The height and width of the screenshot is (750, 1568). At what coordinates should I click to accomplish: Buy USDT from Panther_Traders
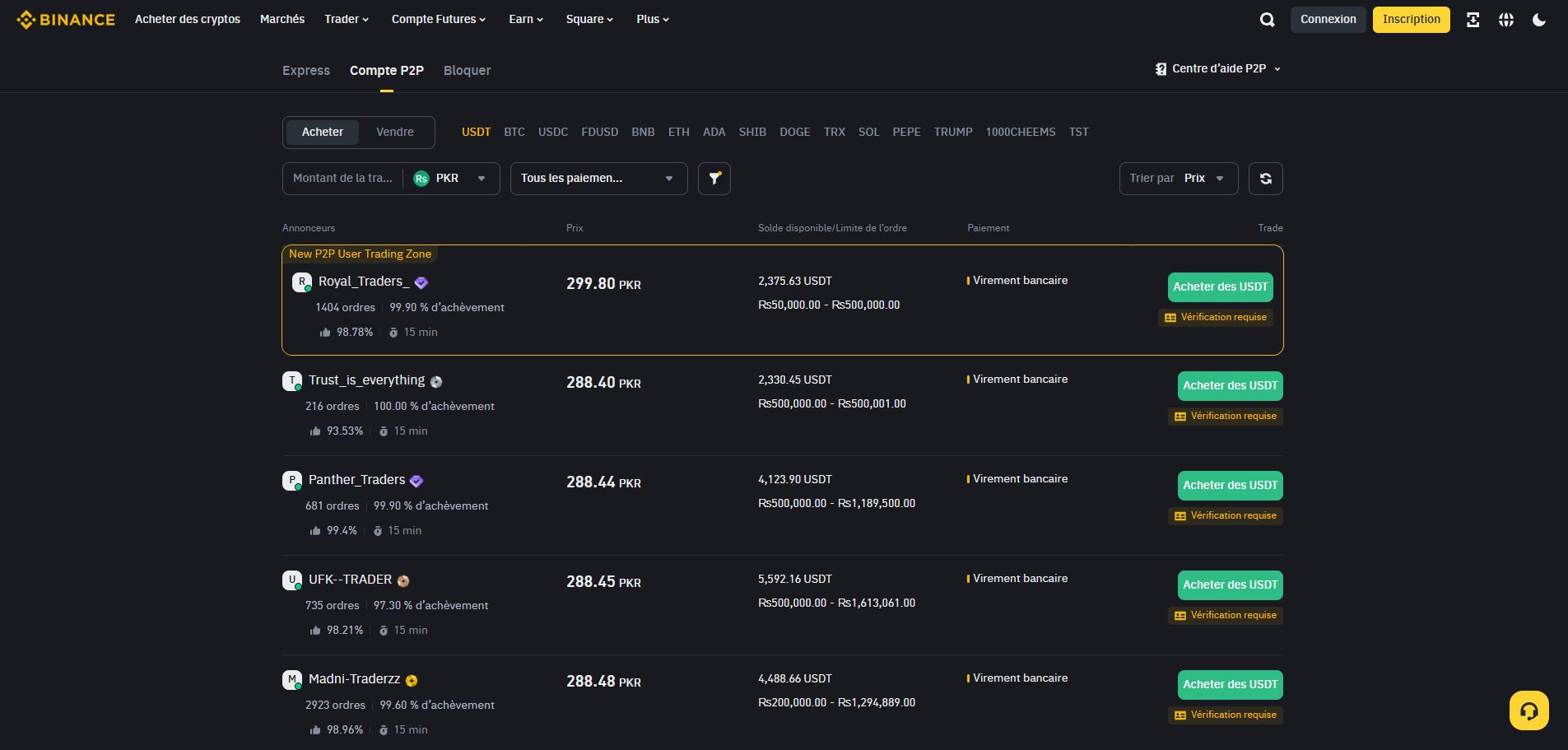click(x=1231, y=486)
